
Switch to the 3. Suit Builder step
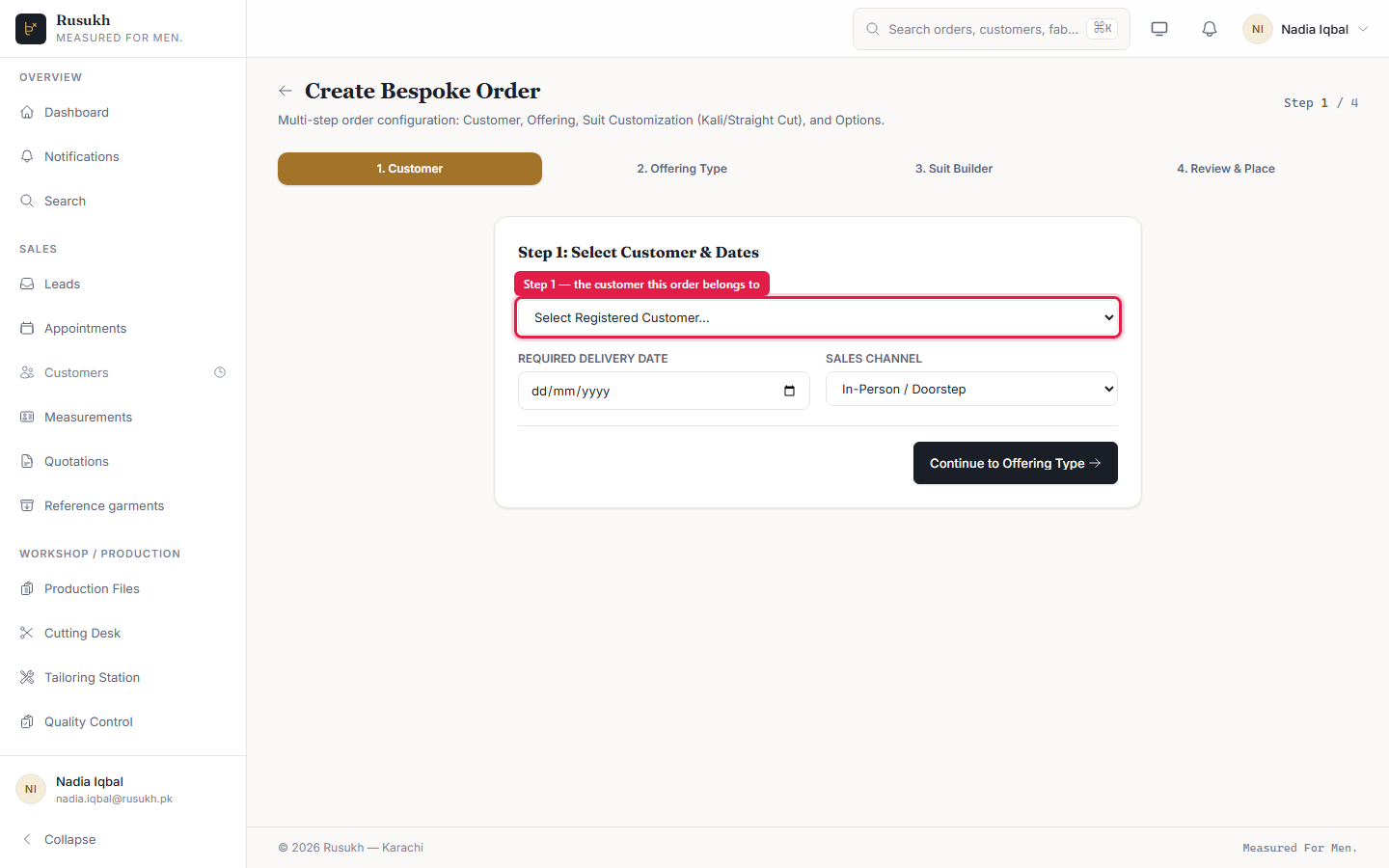[x=954, y=169]
